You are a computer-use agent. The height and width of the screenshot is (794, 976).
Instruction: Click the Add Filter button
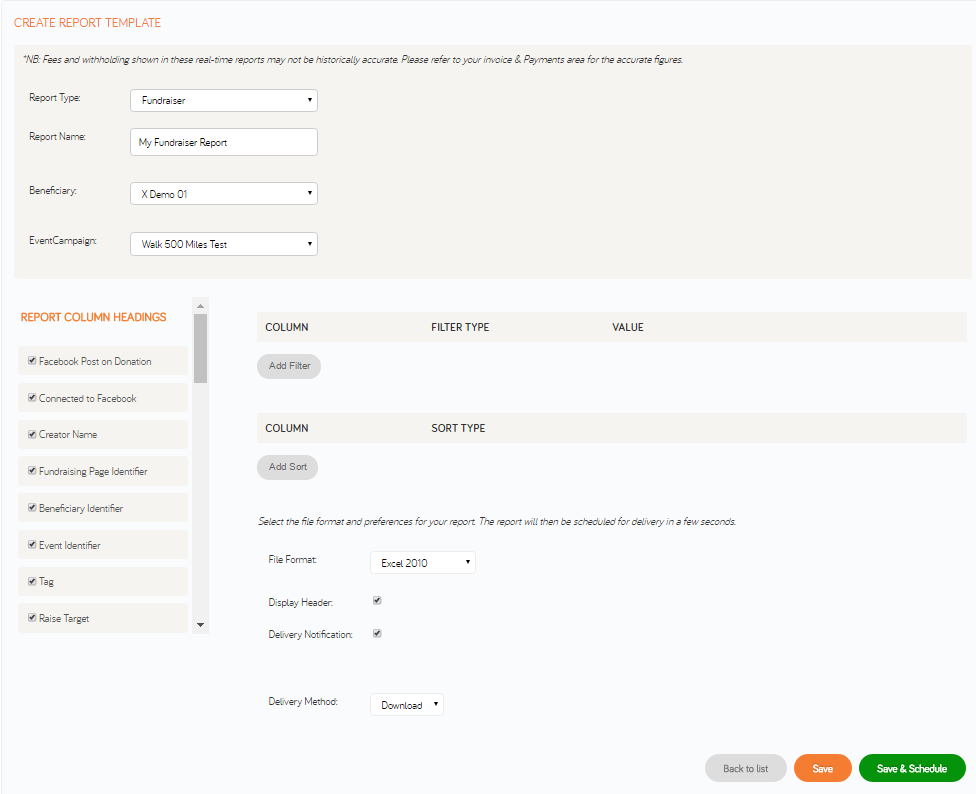point(289,366)
